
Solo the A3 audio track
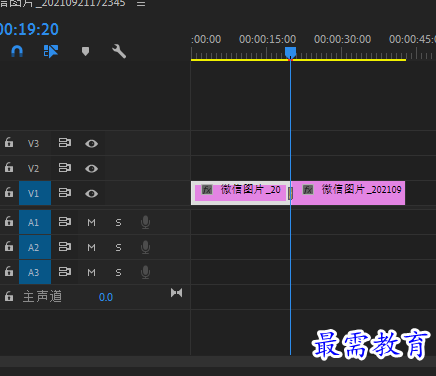pyautogui.click(x=118, y=273)
